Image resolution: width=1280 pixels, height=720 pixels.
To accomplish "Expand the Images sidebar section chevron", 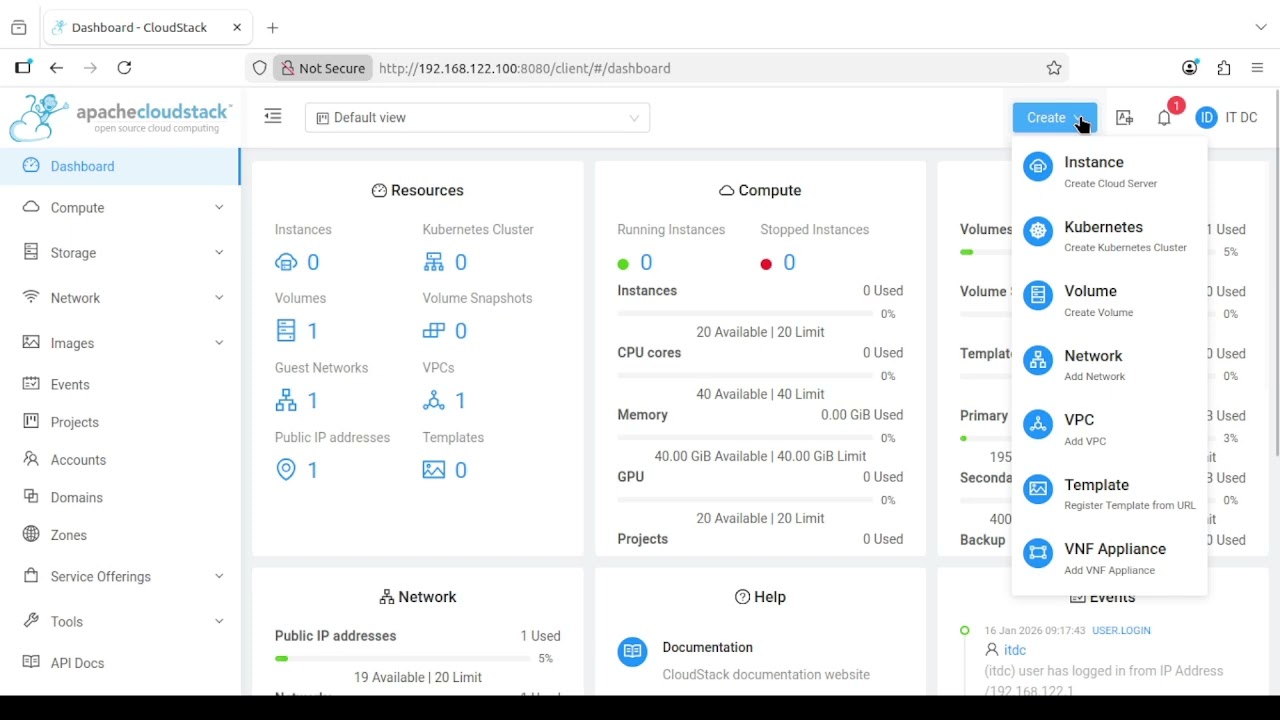I will tap(219, 342).
